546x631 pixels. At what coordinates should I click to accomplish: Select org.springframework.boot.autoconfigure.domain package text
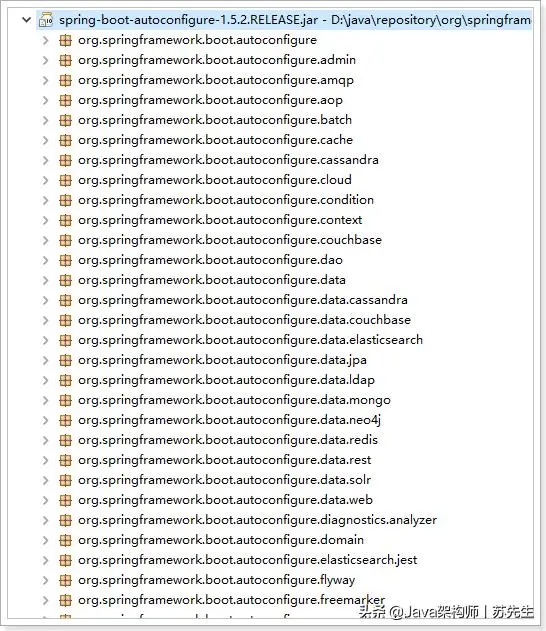click(221, 540)
